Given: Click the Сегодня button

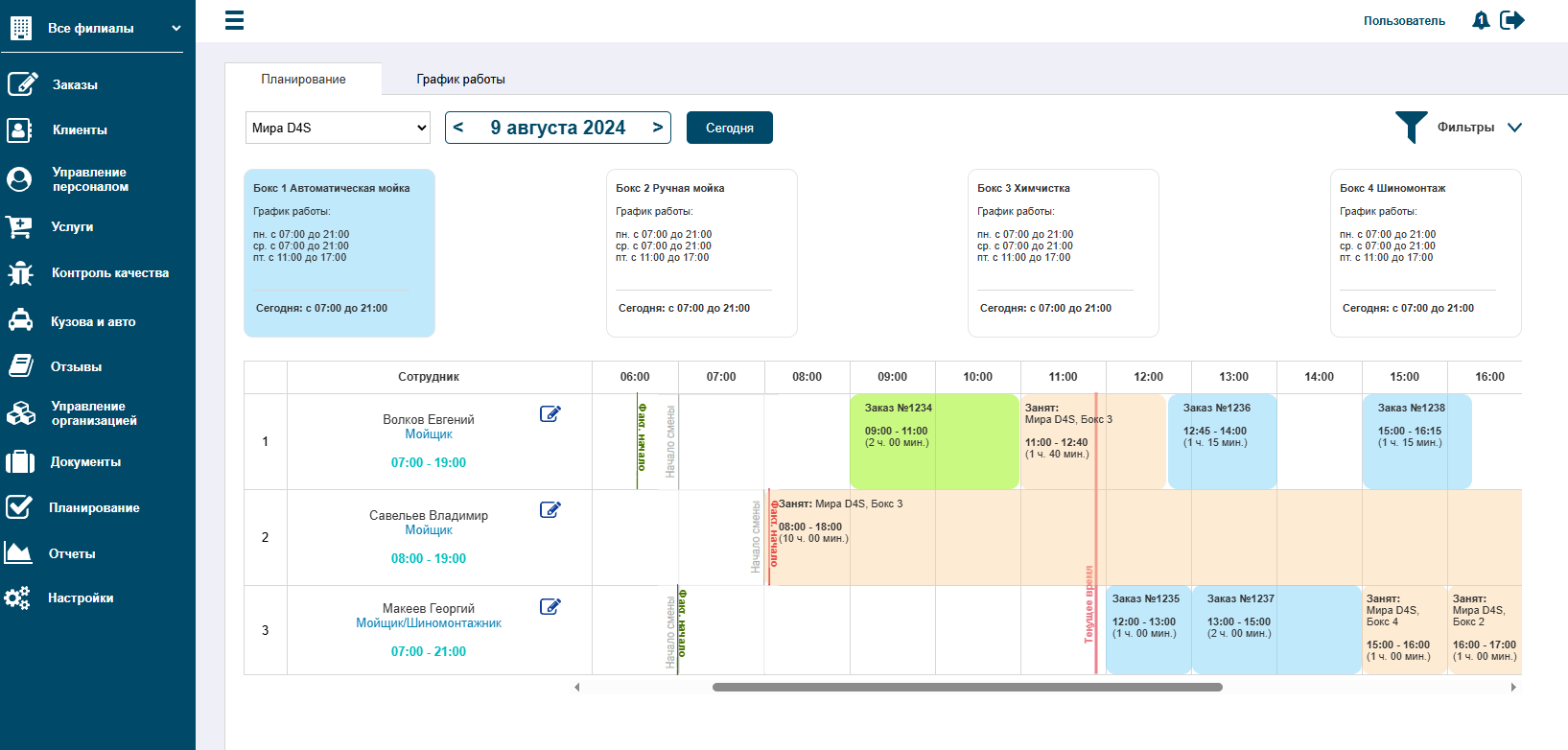Looking at the screenshot, I should pyautogui.click(x=730, y=128).
